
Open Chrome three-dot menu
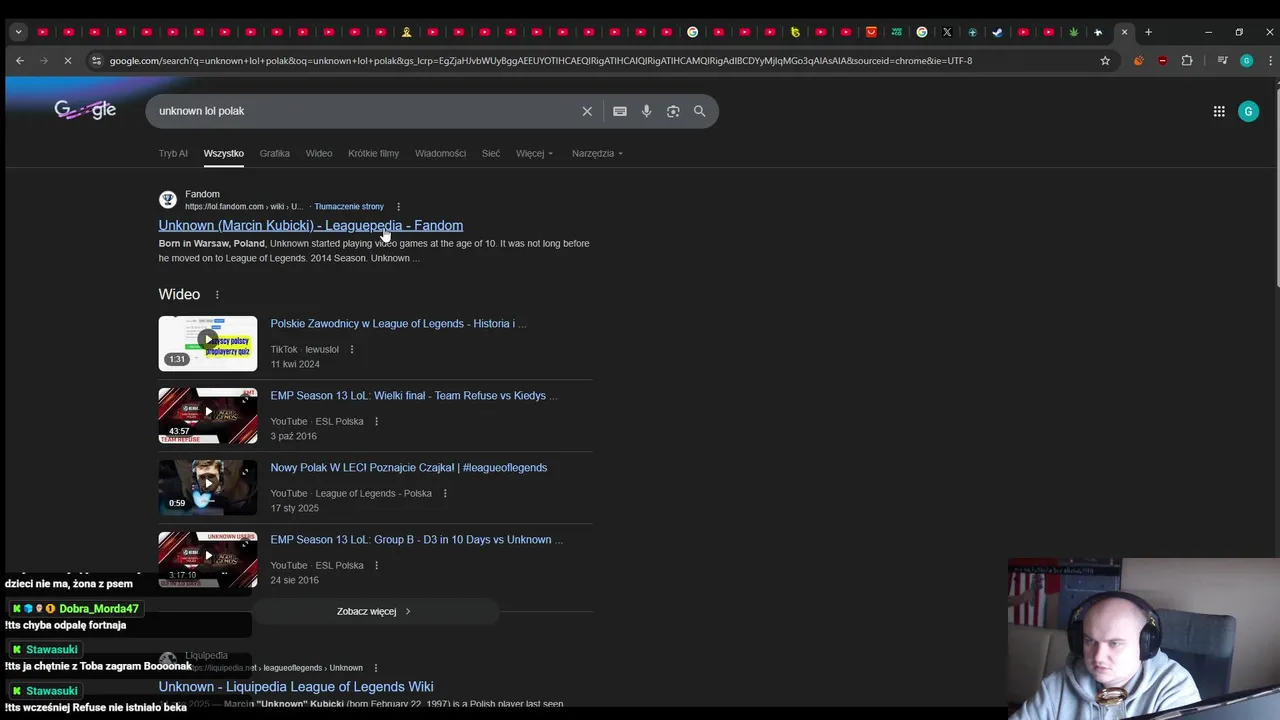click(x=1271, y=60)
